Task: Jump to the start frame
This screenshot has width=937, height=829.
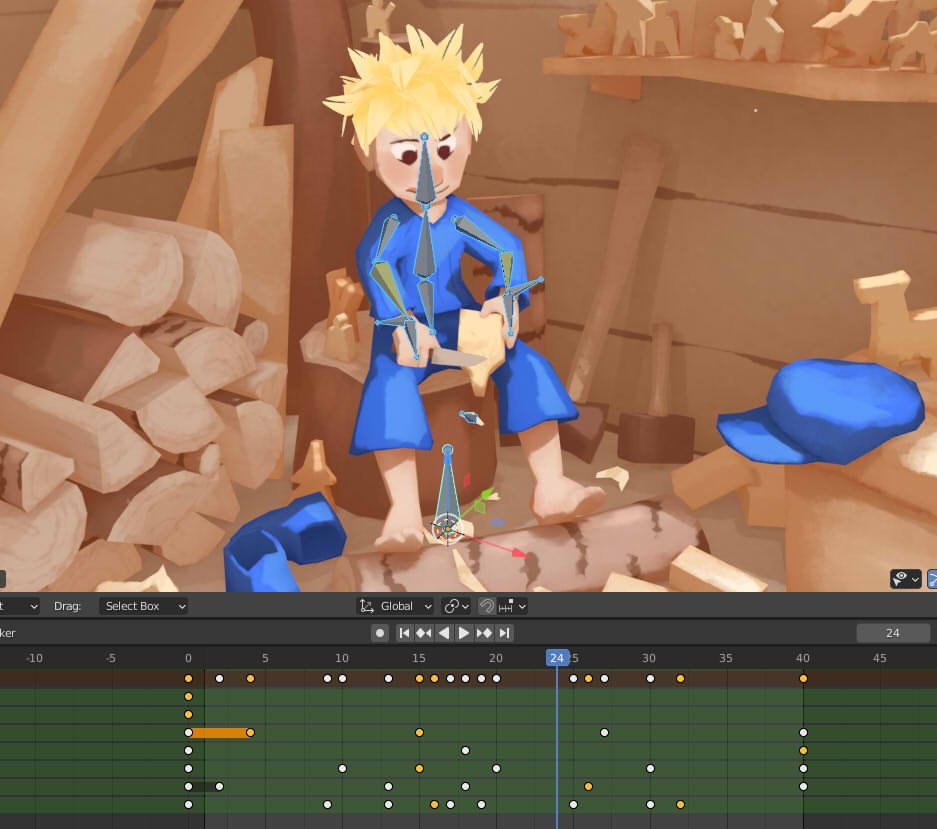Action: (x=404, y=633)
